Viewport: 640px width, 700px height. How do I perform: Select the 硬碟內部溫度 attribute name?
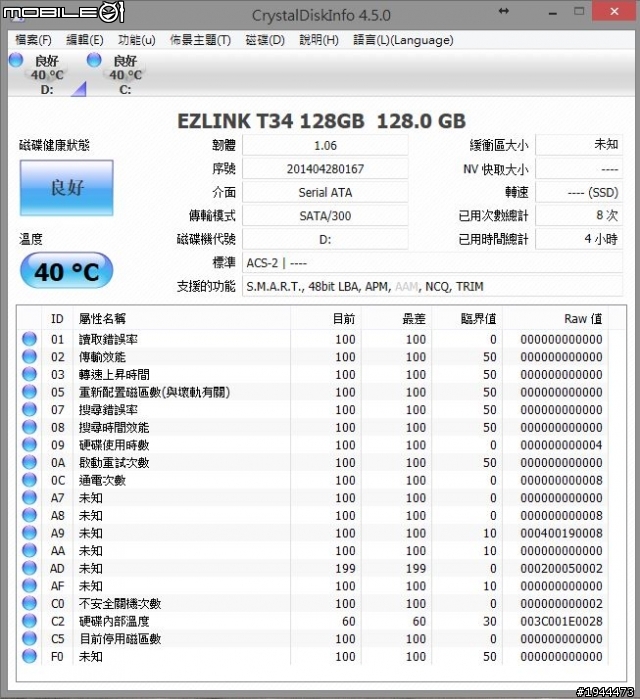click(114, 621)
